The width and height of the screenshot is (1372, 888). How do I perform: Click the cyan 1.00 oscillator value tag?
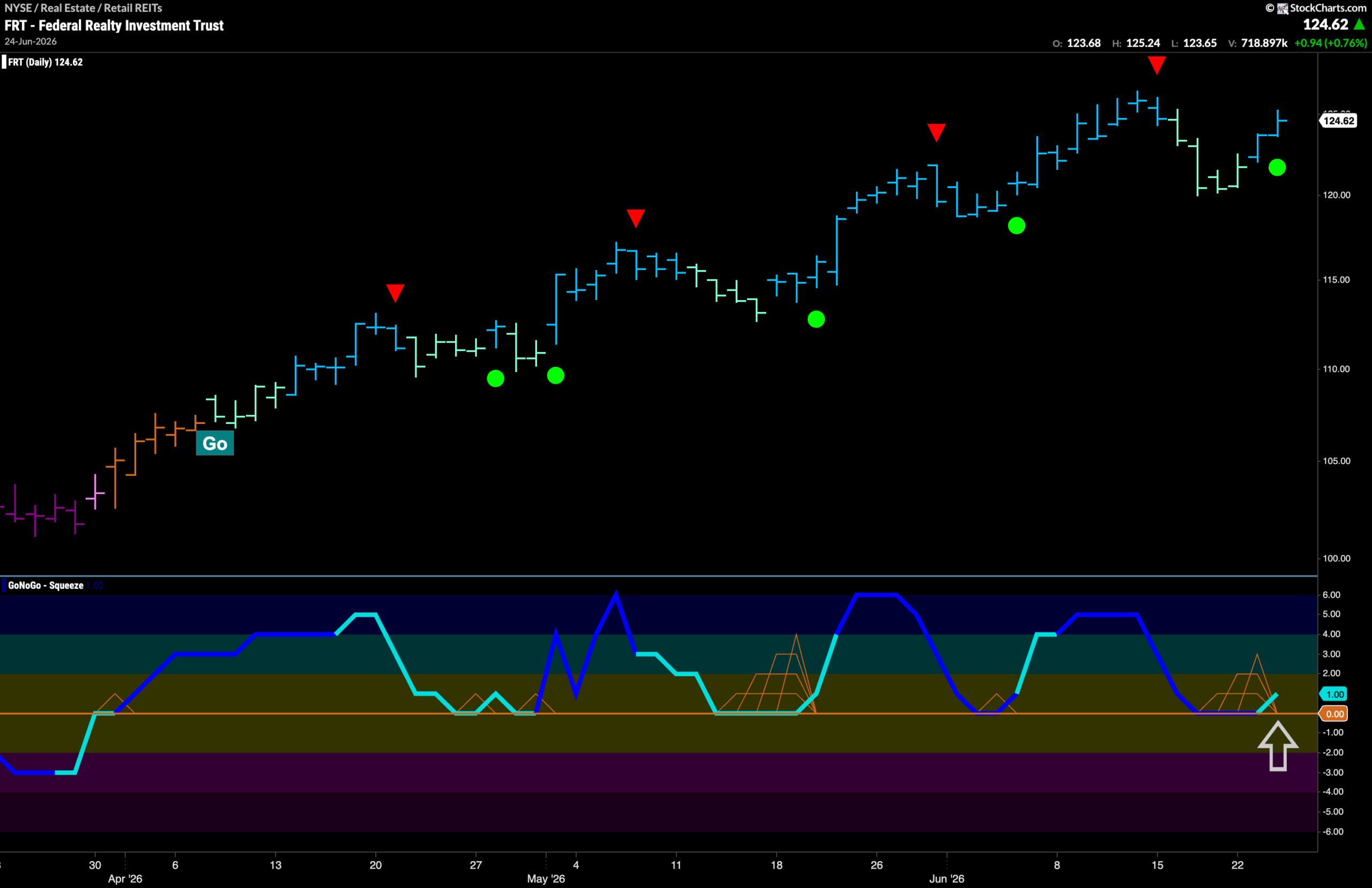pos(1334,694)
